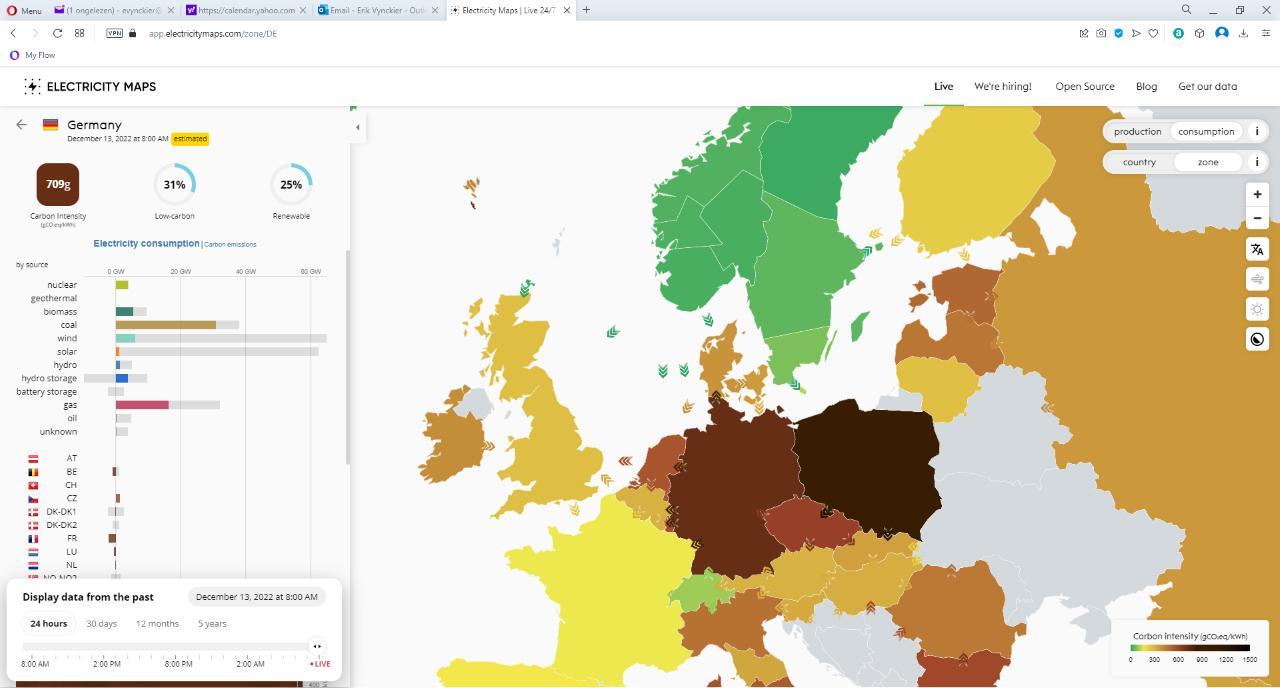Screen dimensions: 1280x688
Task: Open the green 'a' extension icon
Action: [x=1178, y=33]
